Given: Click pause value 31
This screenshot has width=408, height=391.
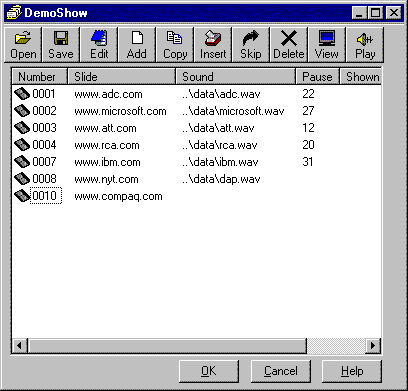Looking at the screenshot, I should pos(308,162).
